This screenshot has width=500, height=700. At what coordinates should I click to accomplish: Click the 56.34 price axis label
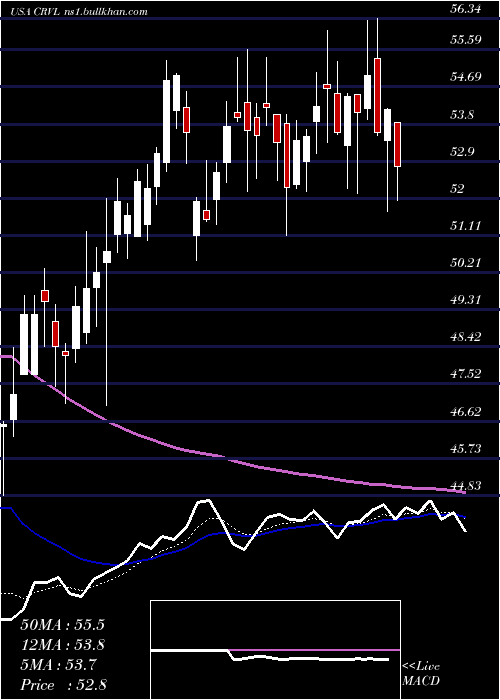(466, 9)
